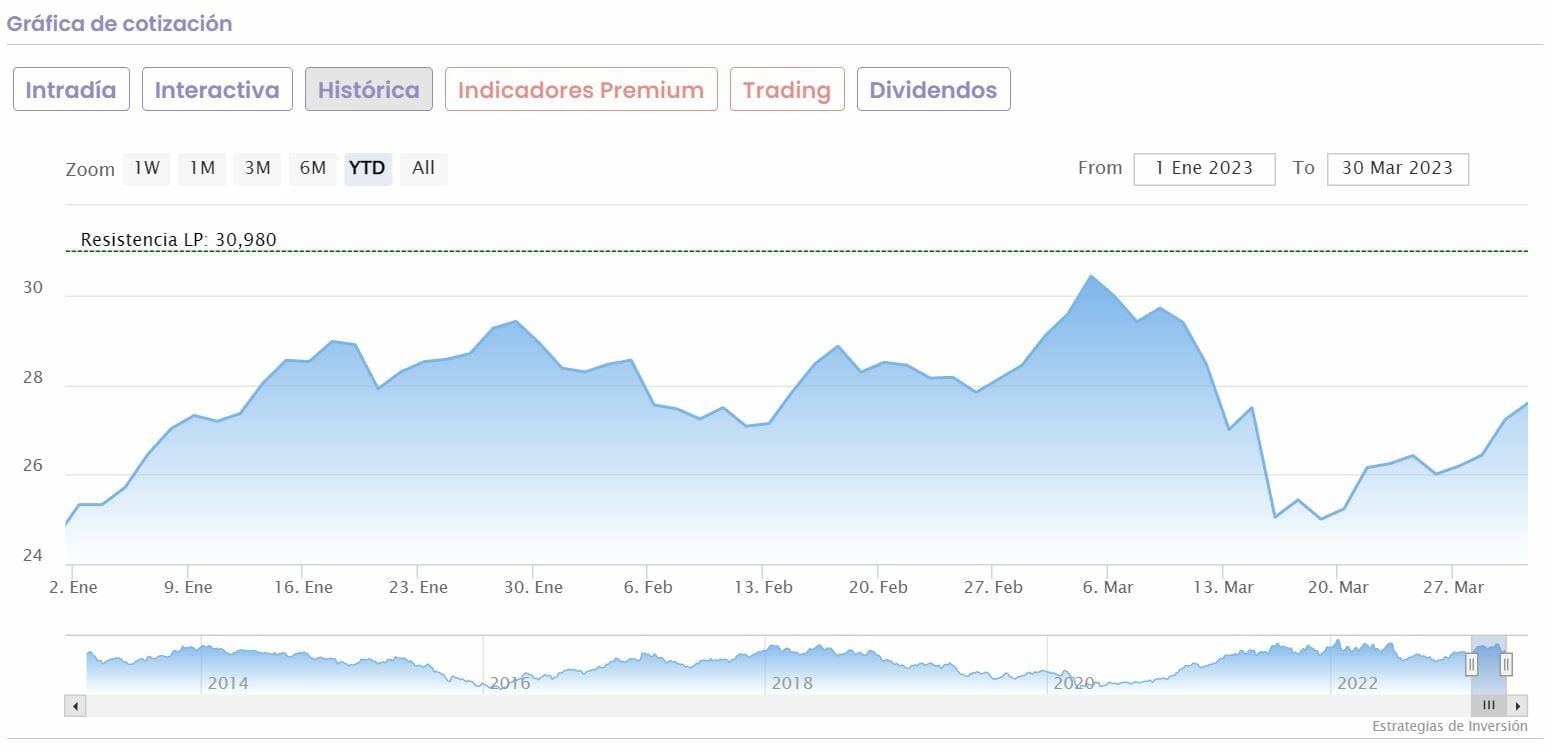Screen dimensions: 1550x753
Task: Open the Estrategias de Inversión credit link
Action: tap(1449, 726)
